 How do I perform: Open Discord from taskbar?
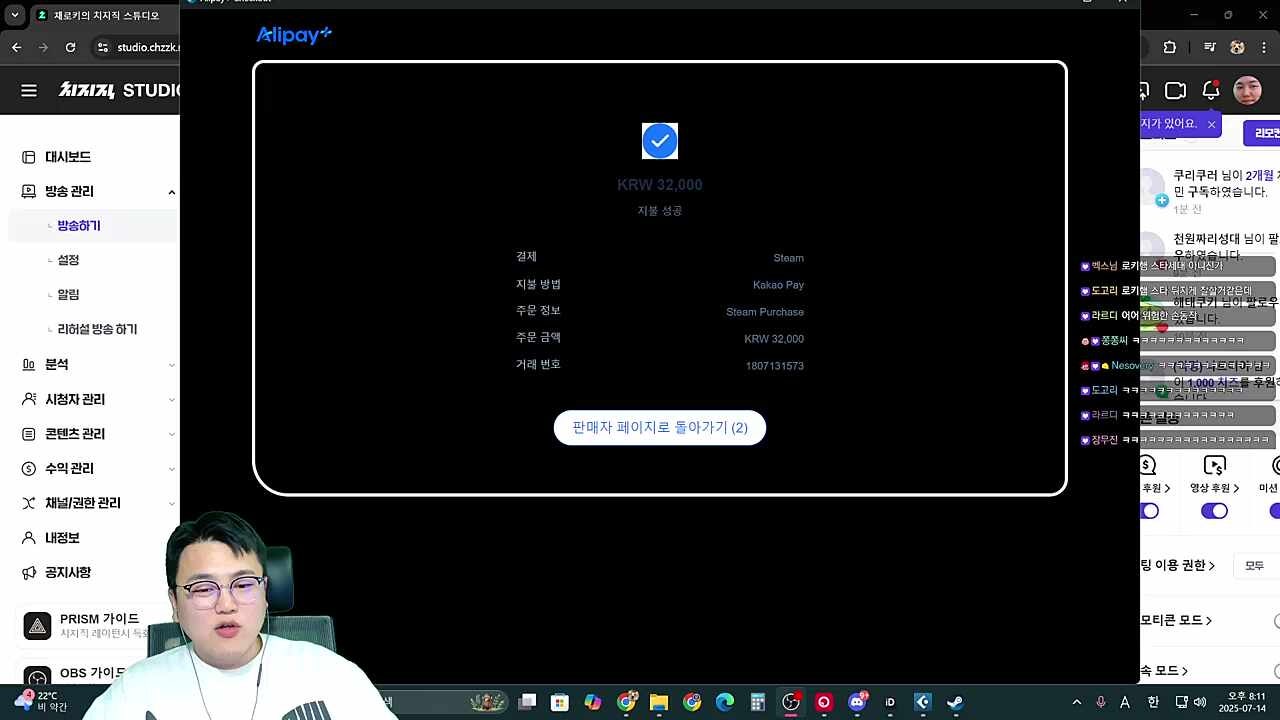coord(857,702)
